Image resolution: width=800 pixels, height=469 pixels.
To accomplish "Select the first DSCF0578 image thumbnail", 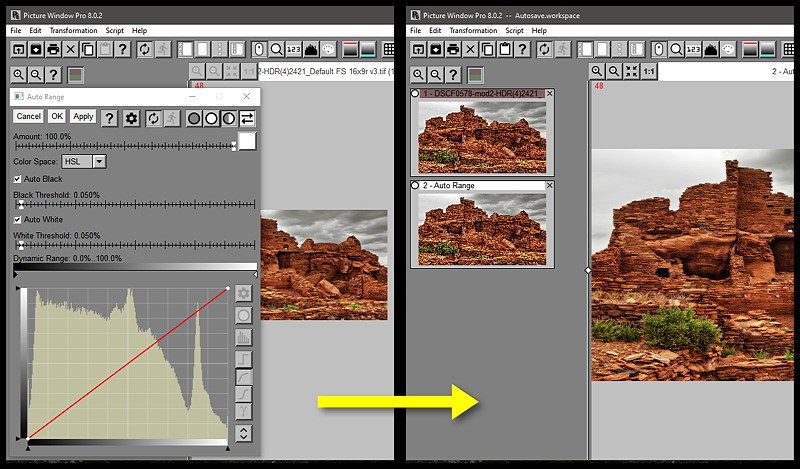I will pyautogui.click(x=482, y=138).
